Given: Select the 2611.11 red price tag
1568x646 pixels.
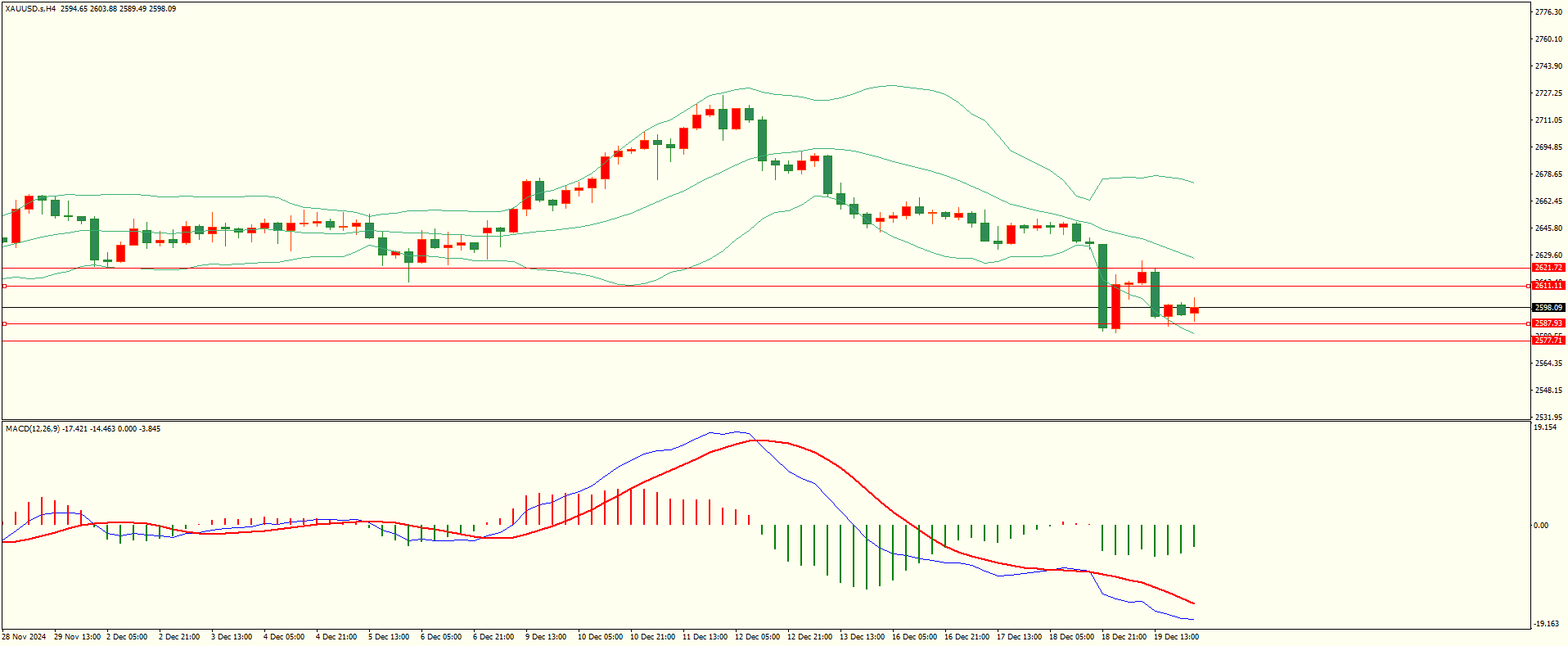Looking at the screenshot, I should [1548, 286].
